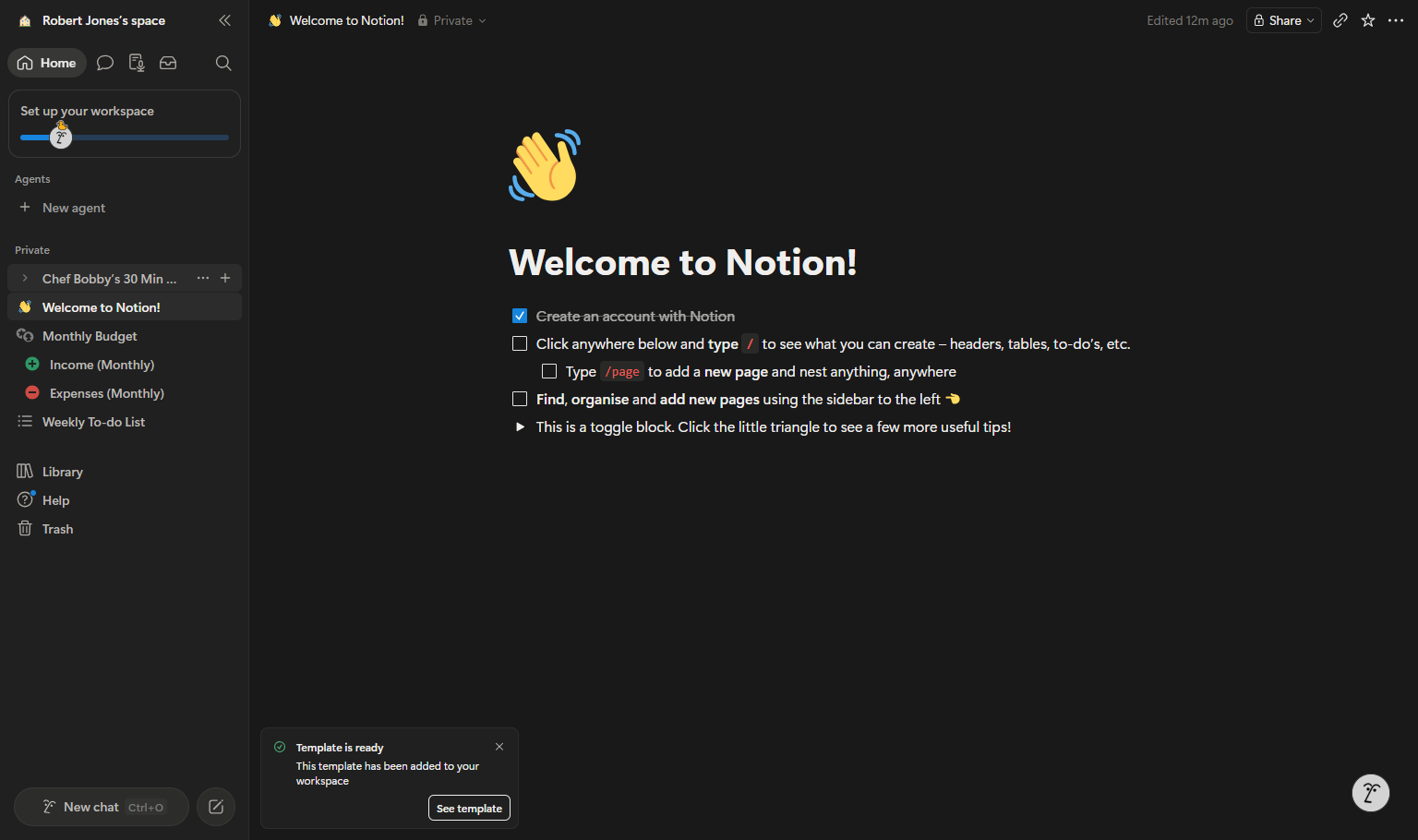Add a New agent
Image resolution: width=1418 pixels, height=840 pixels.
pos(125,208)
